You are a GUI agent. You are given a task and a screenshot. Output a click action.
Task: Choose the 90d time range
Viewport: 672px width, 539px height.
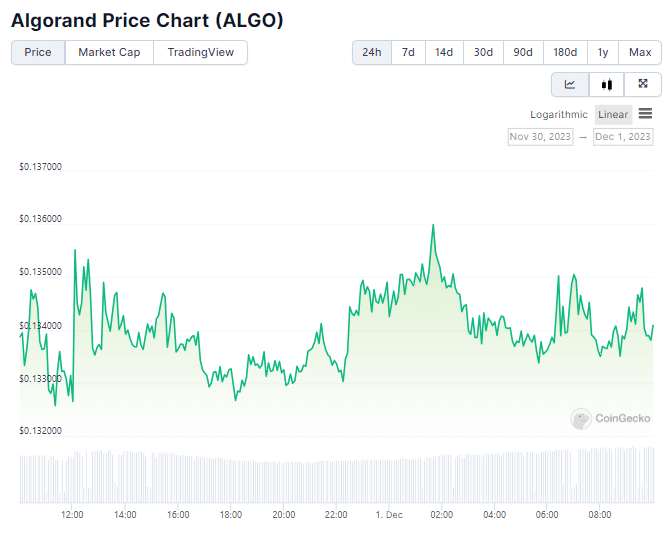click(523, 52)
